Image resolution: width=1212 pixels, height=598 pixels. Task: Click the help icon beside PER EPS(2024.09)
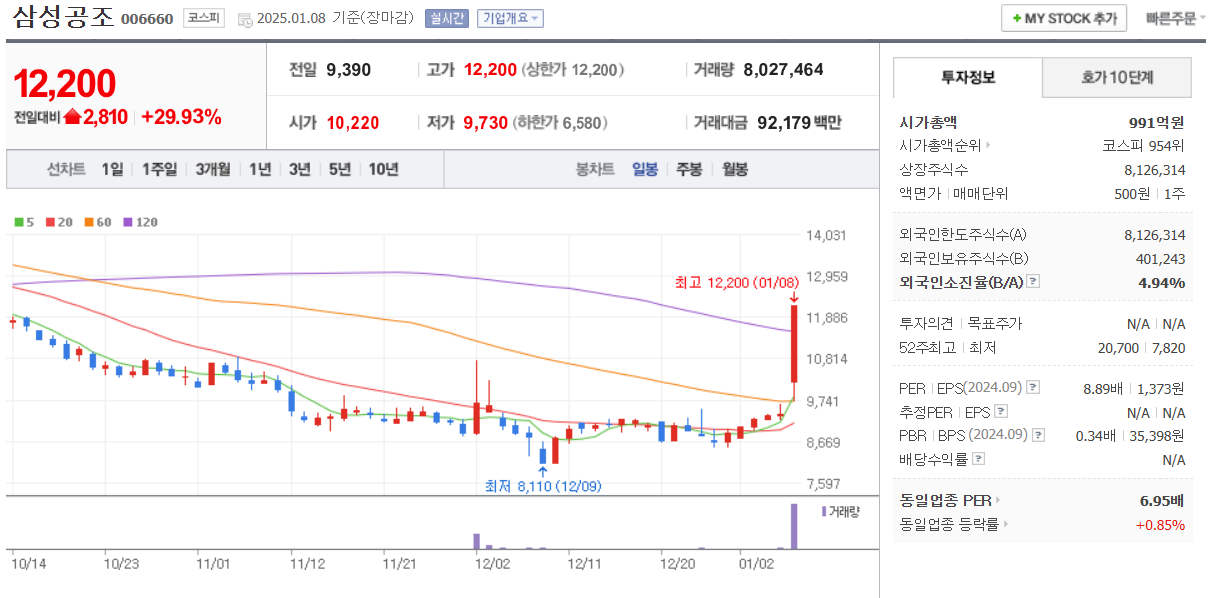click(1033, 388)
